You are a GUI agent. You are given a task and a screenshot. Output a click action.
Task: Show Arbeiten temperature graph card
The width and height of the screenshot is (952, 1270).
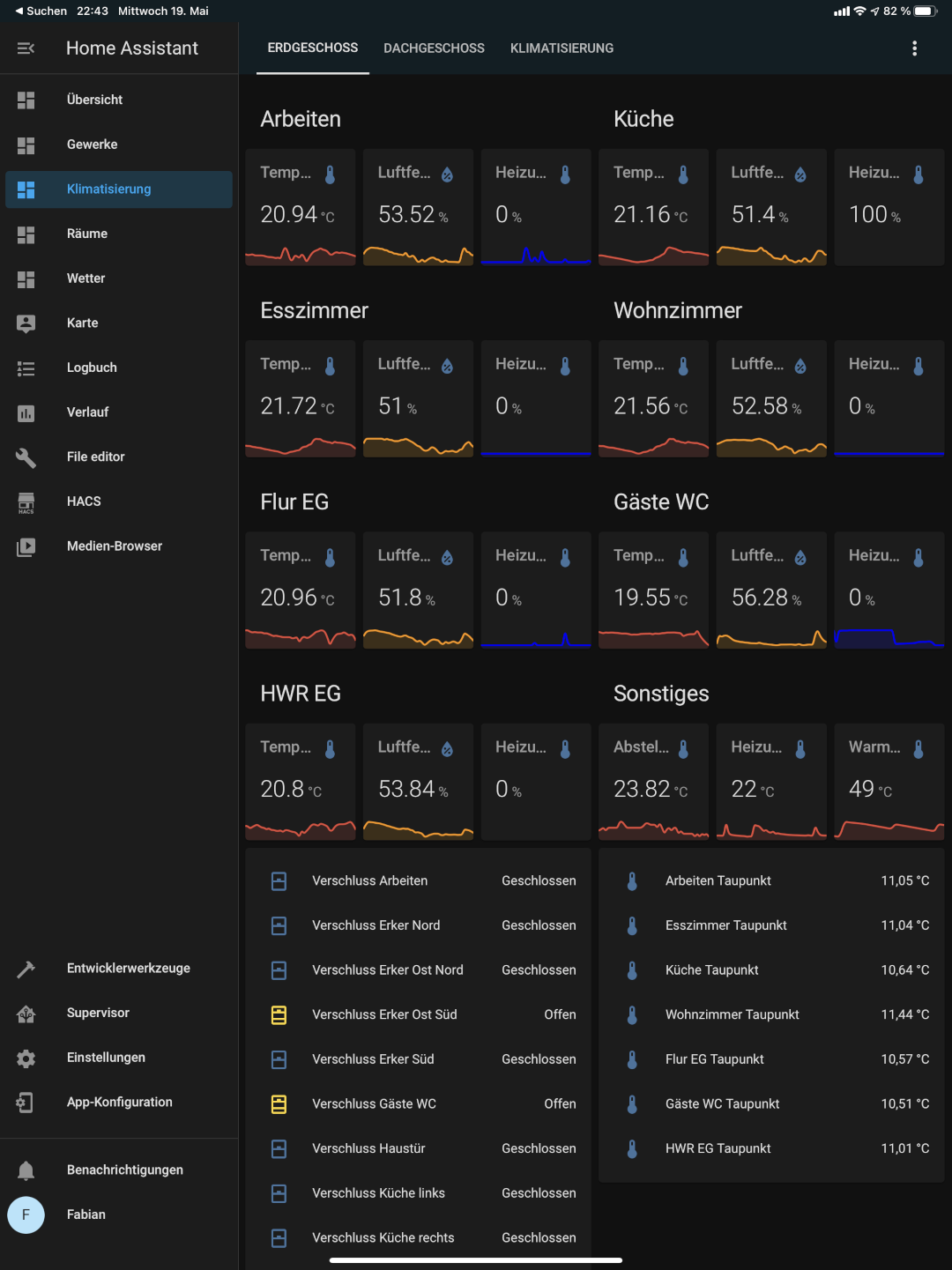pyautogui.click(x=300, y=207)
